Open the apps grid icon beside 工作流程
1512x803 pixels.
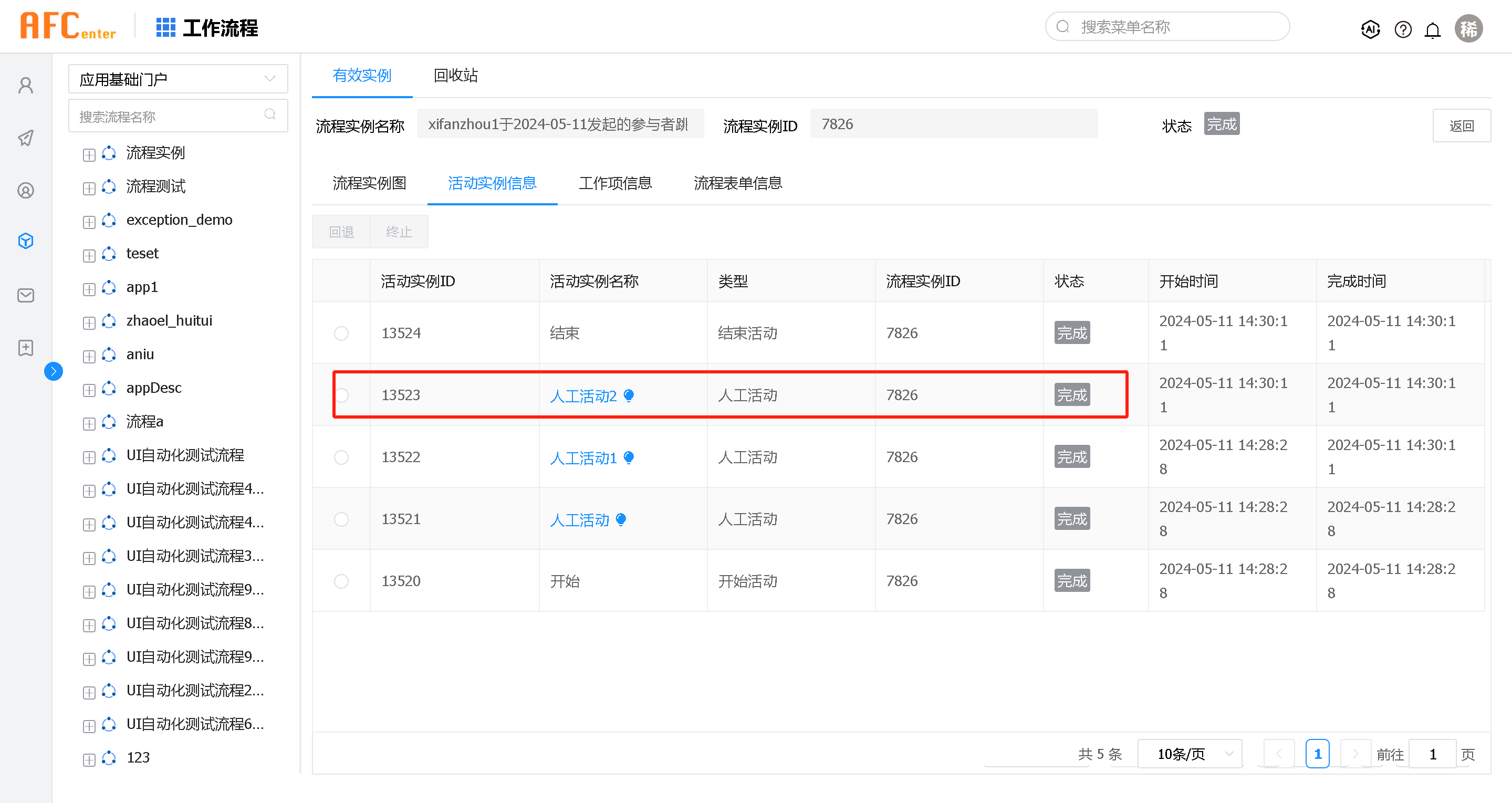tap(165, 28)
